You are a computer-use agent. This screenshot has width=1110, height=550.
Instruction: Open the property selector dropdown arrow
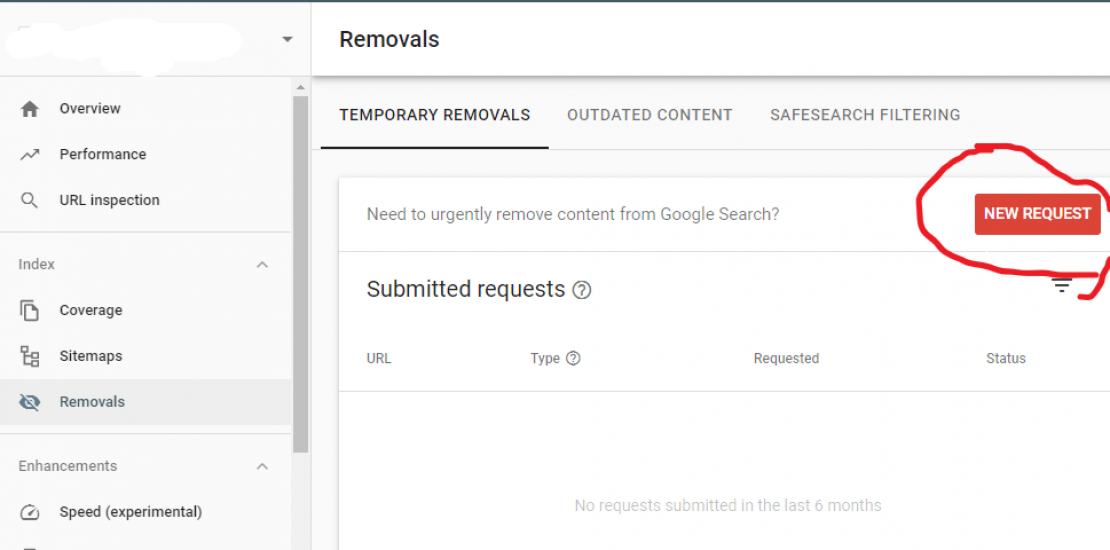click(x=287, y=40)
